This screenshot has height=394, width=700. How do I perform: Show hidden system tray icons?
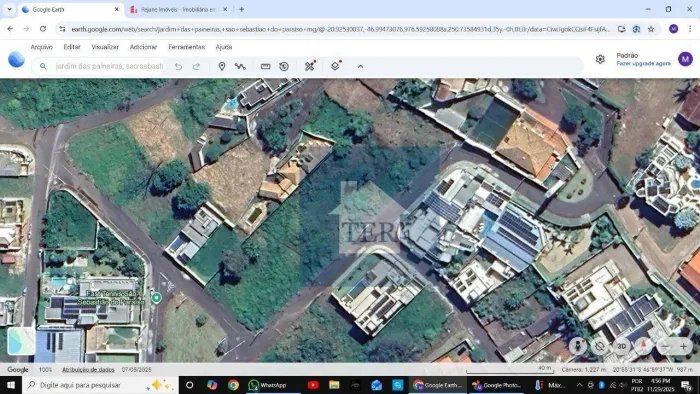coord(579,385)
